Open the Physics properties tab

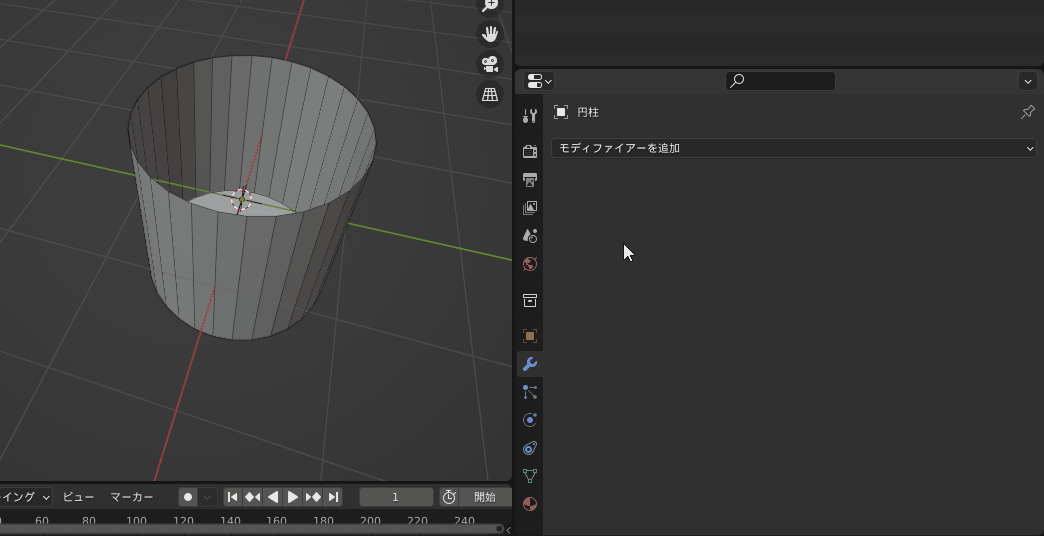click(x=530, y=420)
